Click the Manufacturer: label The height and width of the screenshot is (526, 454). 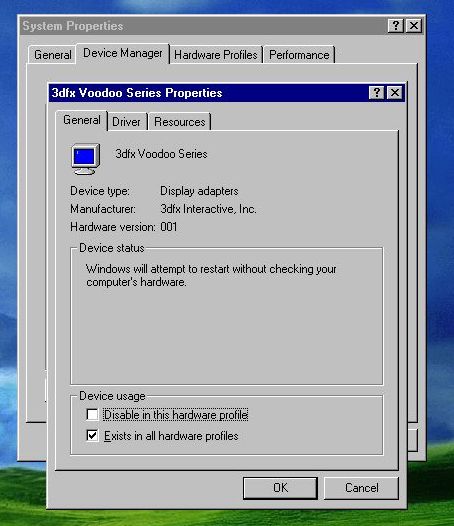pos(103,209)
